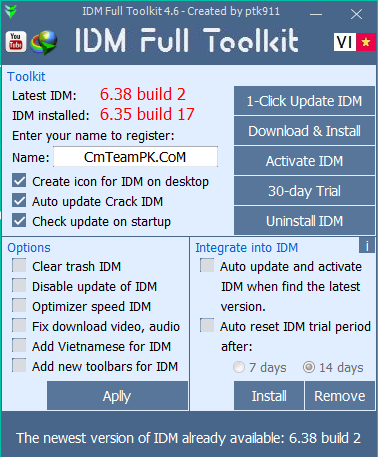The width and height of the screenshot is (378, 457).
Task: Enable Optimizer speed IDM option
Action: point(19,306)
